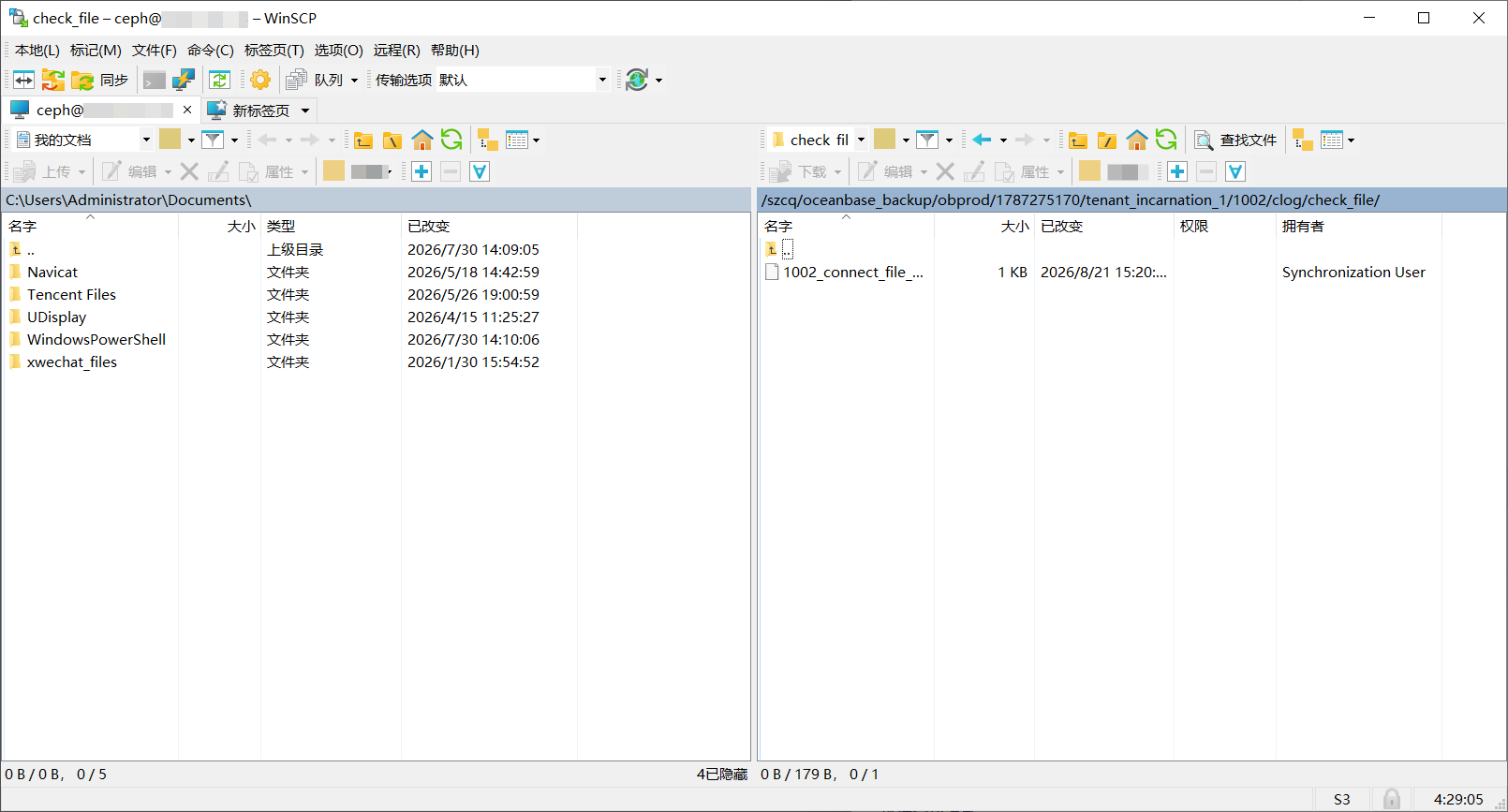1508x812 pixels.
Task: Open the 文件(F) menu
Action: [x=155, y=51]
